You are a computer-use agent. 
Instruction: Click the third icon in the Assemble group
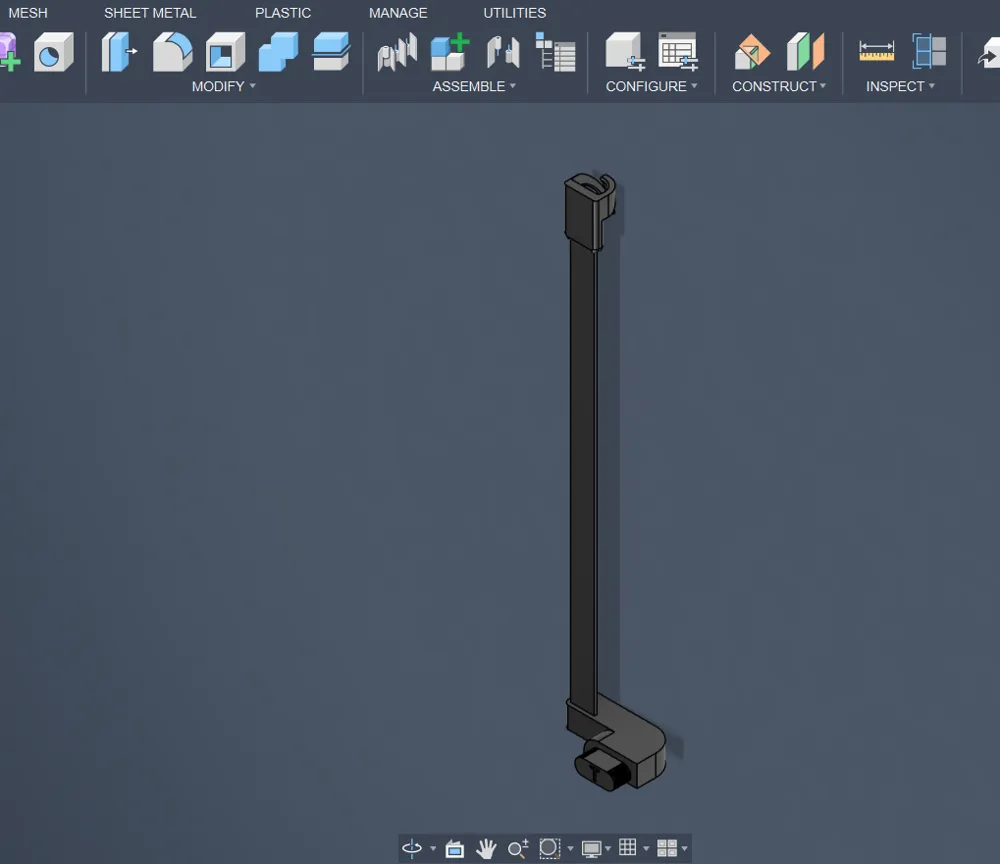pyautogui.click(x=503, y=52)
